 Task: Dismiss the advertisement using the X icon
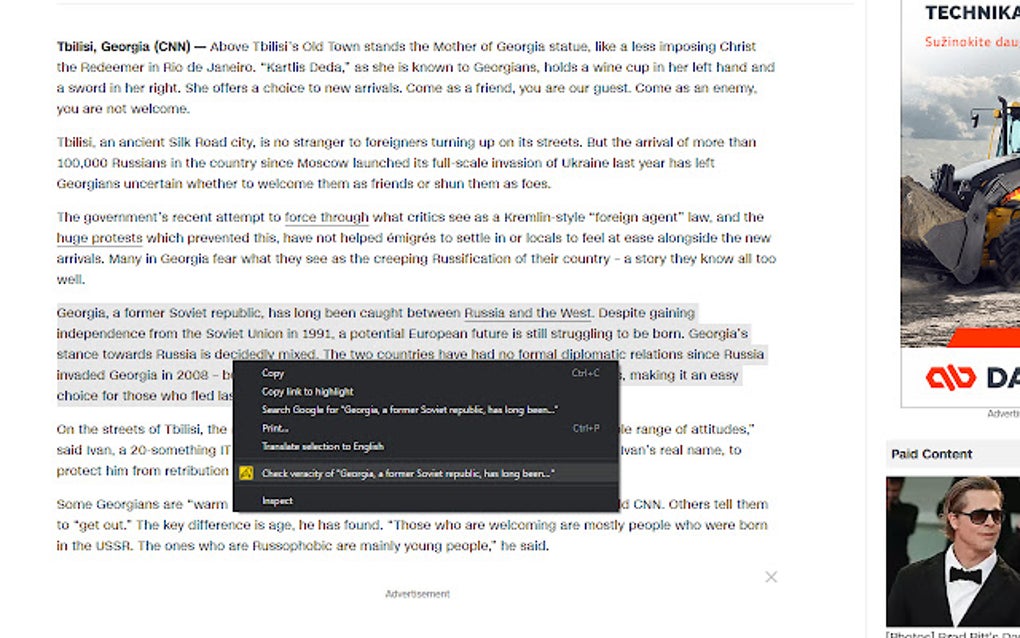[771, 577]
